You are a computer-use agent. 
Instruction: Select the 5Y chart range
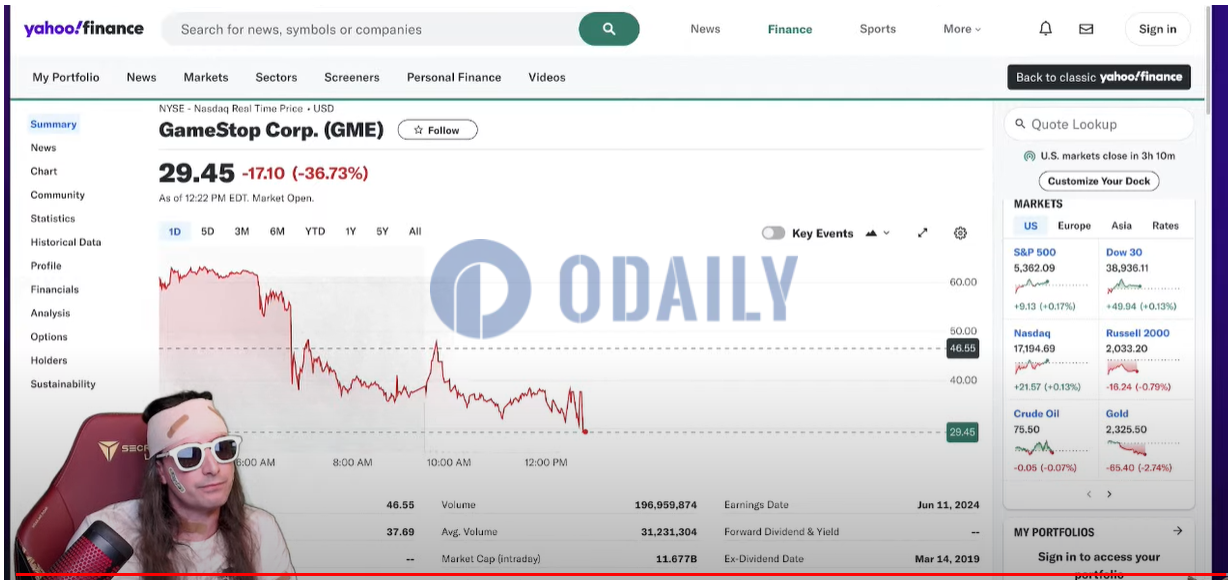[382, 231]
